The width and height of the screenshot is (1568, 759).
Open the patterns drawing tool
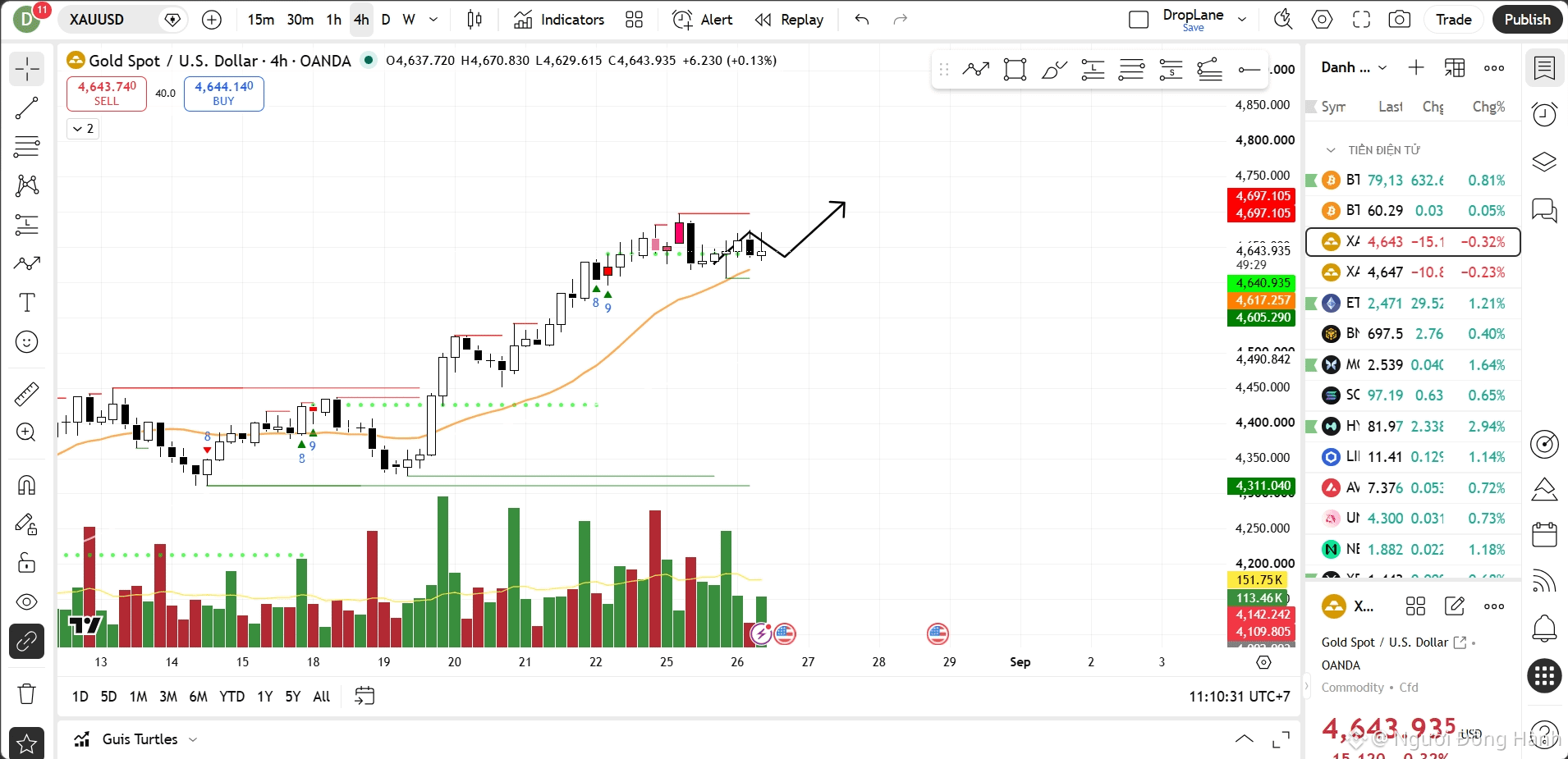(27, 185)
